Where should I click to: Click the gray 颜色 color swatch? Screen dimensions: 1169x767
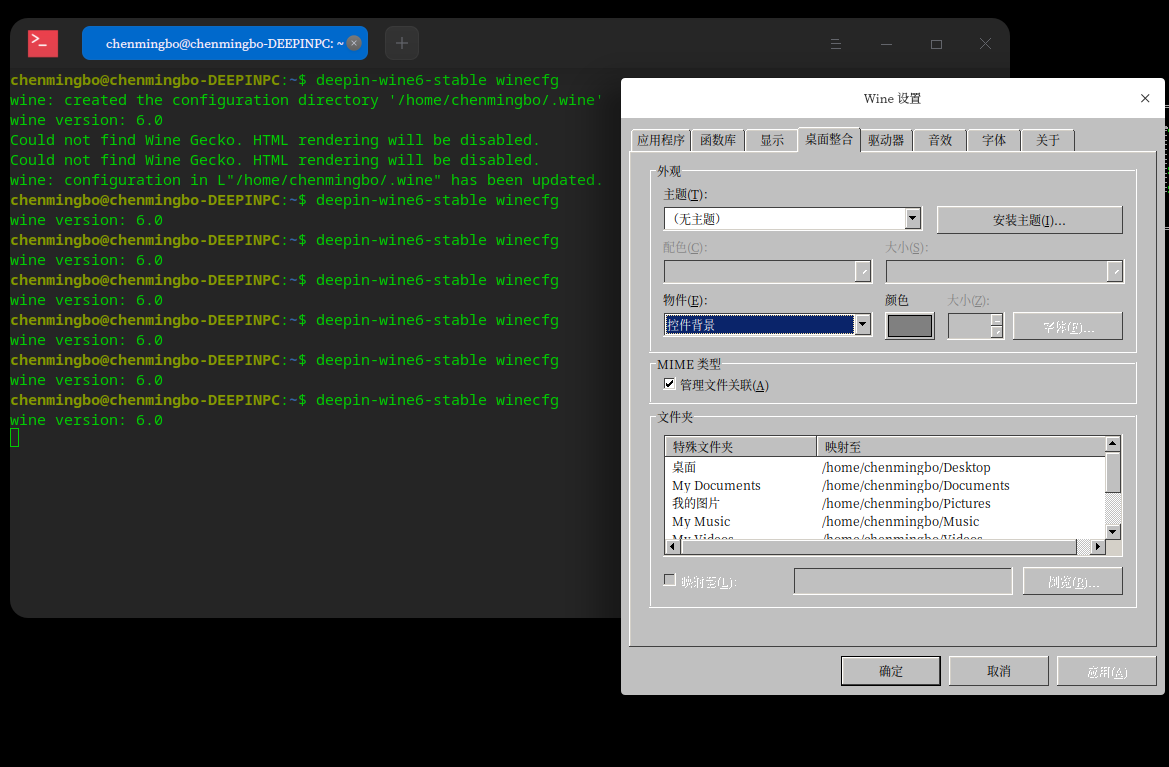pyautogui.click(x=909, y=326)
